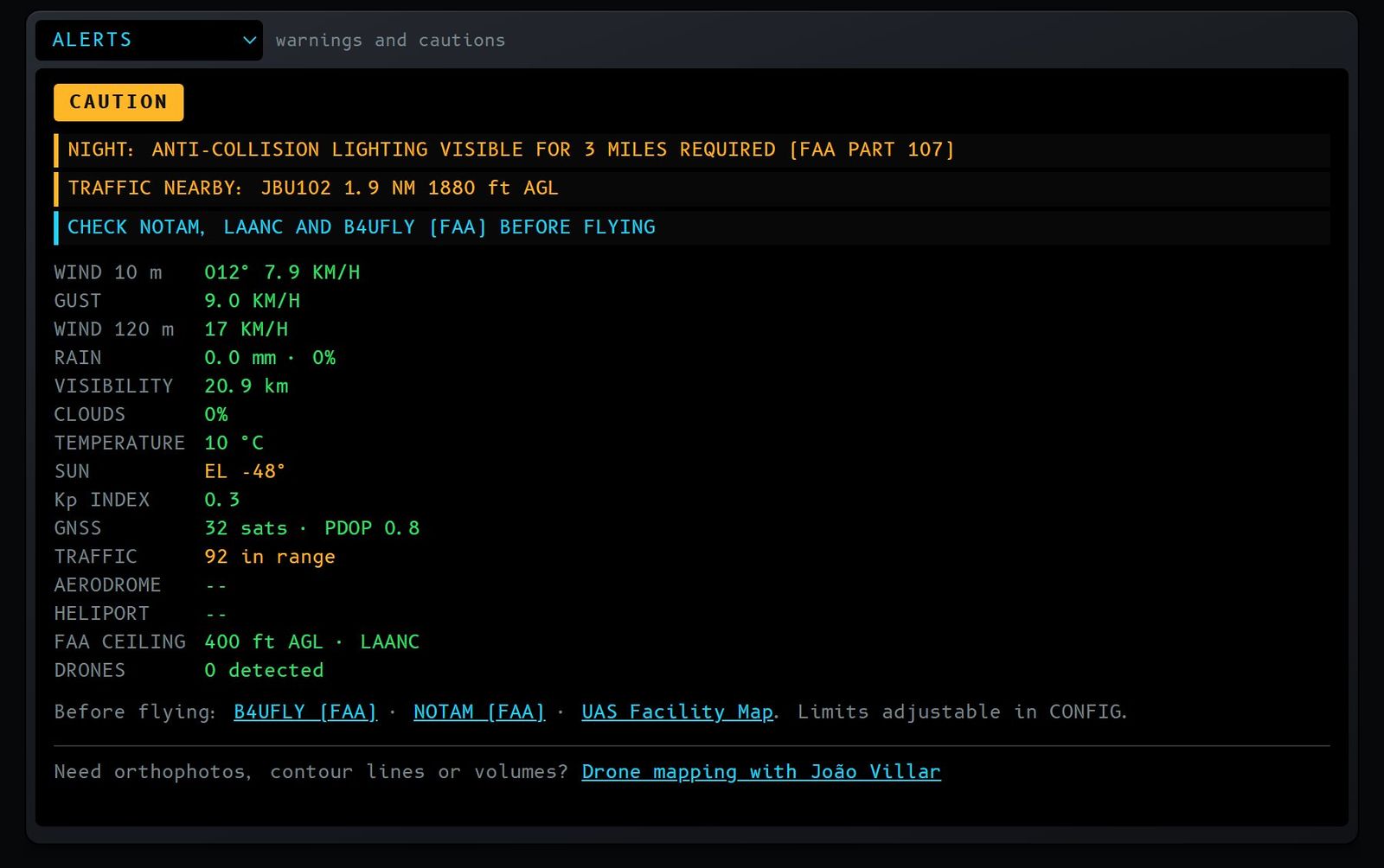Open the UAS Facility Map link

point(677,712)
